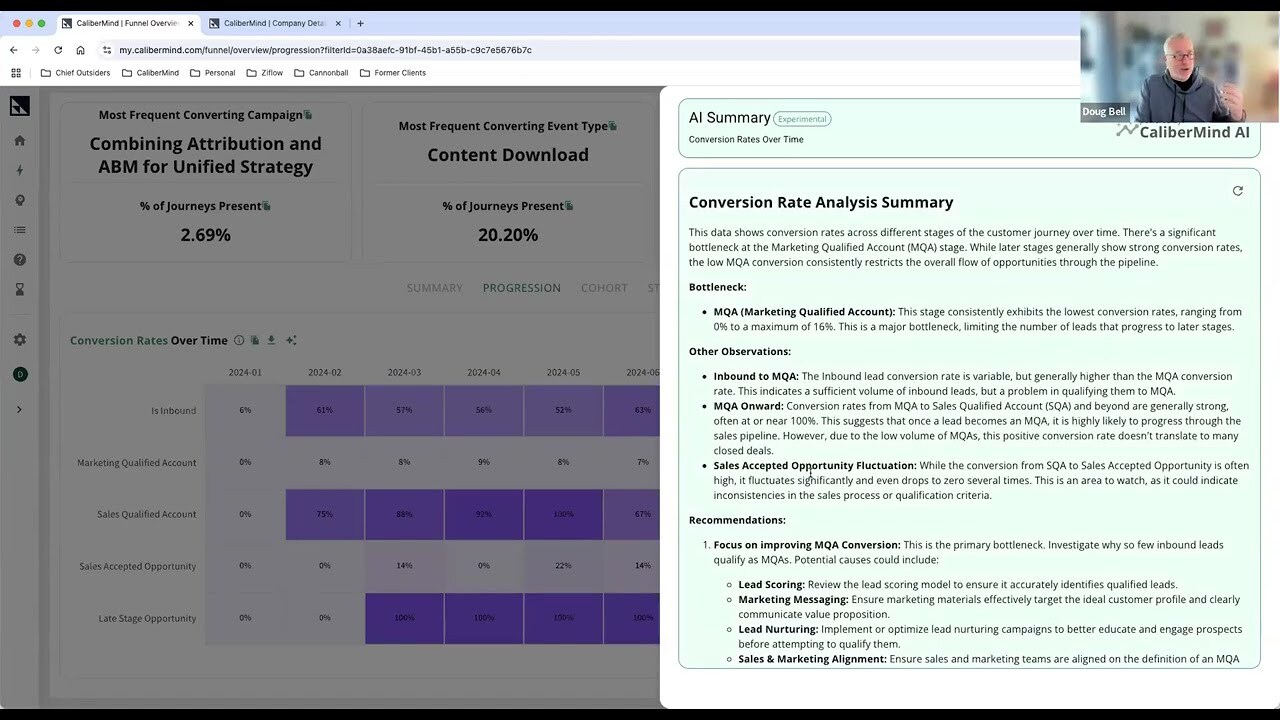Image resolution: width=1280 pixels, height=720 pixels.
Task: Refresh the Conversion Rate Analysis Summary
Action: [x=1237, y=190]
